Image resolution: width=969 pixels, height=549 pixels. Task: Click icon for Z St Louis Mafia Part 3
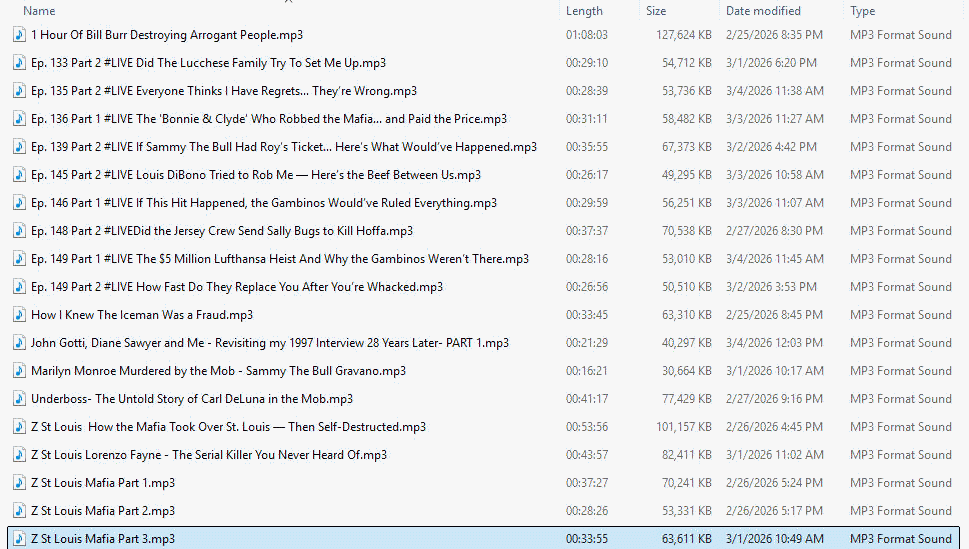[19, 539]
